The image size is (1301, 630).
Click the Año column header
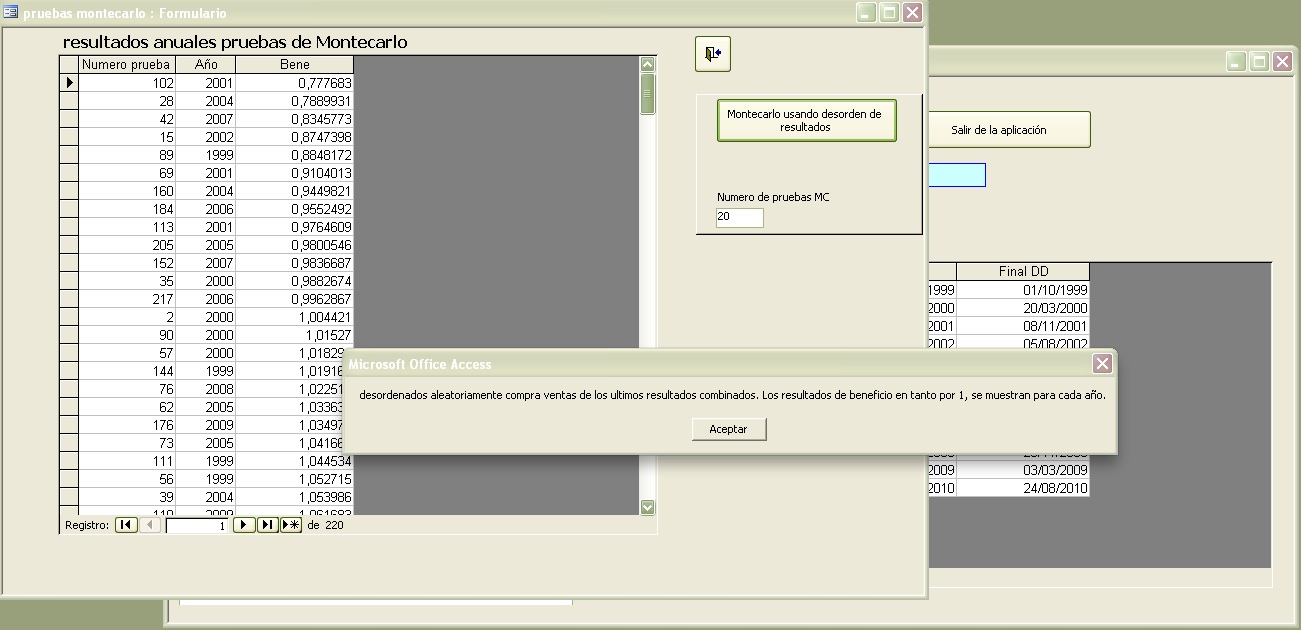tap(206, 65)
